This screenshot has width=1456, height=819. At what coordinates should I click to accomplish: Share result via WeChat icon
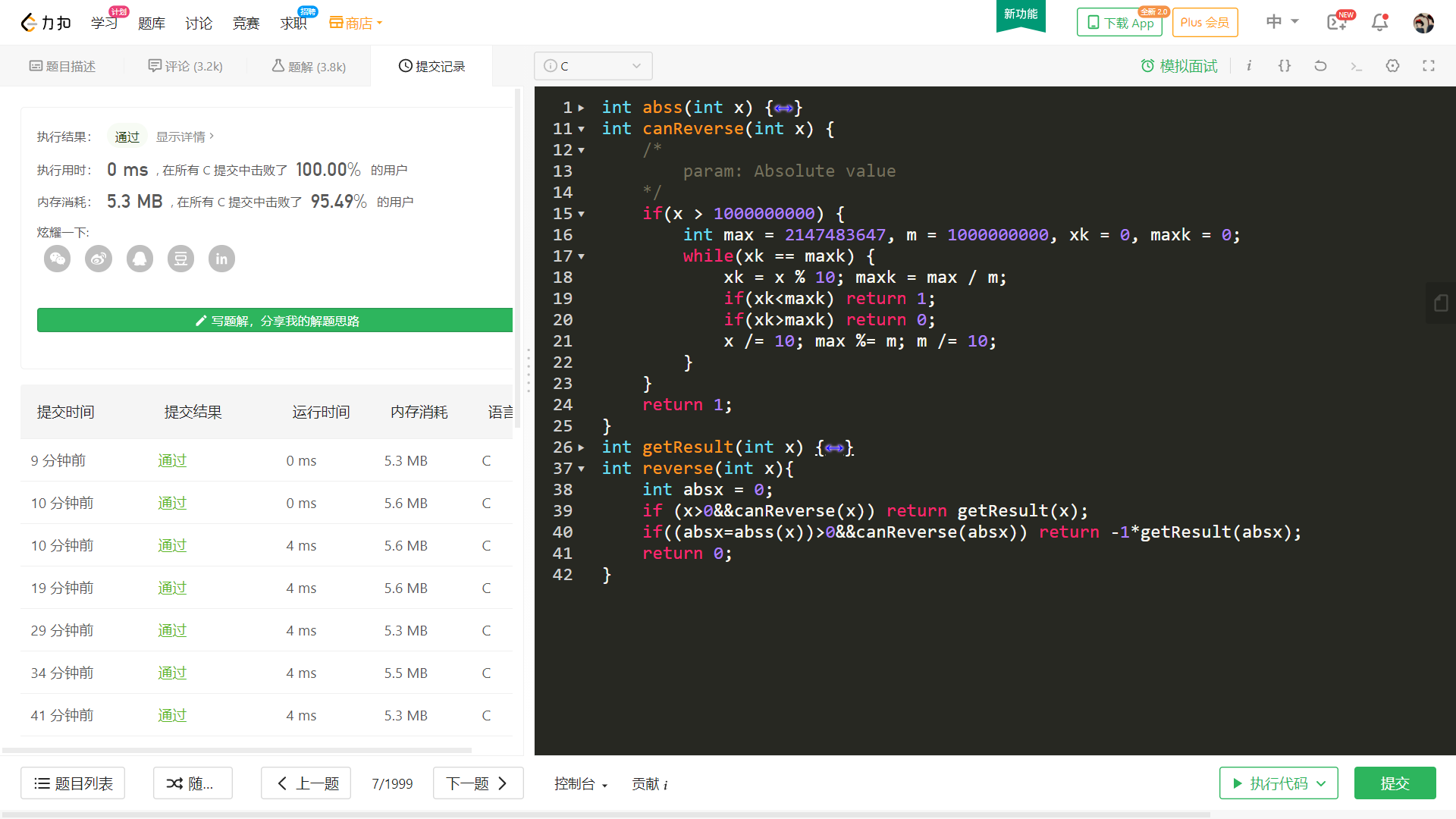coord(57,259)
